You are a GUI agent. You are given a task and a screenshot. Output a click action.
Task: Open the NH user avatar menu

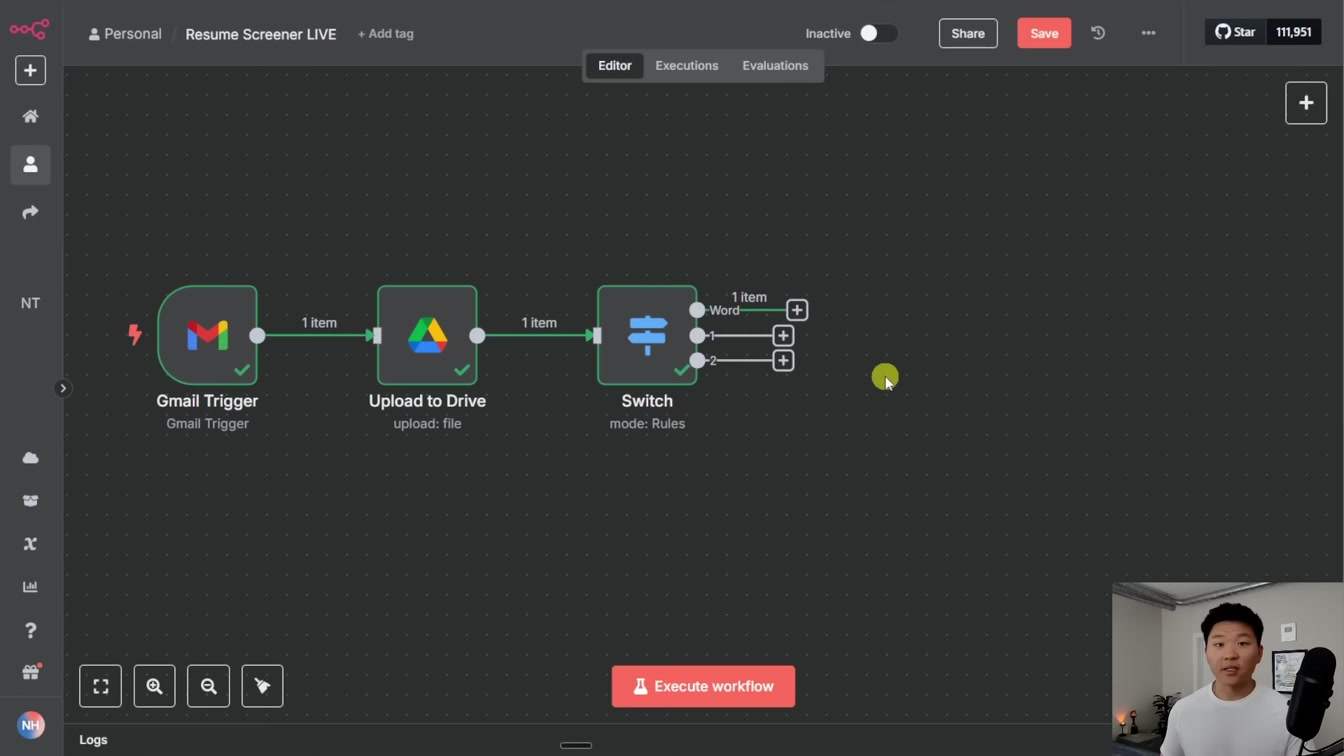(30, 725)
